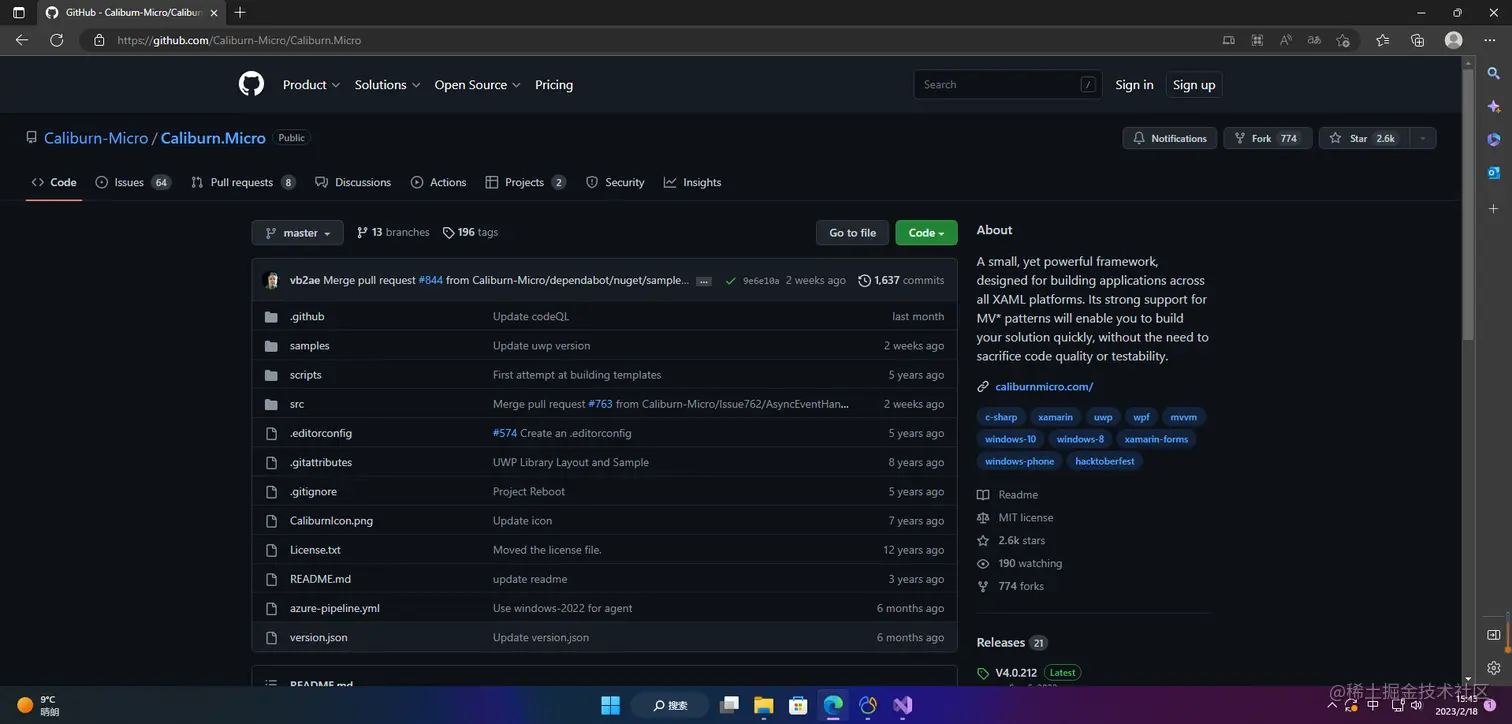
Task: Open the Discussions tab
Action: pos(353,182)
